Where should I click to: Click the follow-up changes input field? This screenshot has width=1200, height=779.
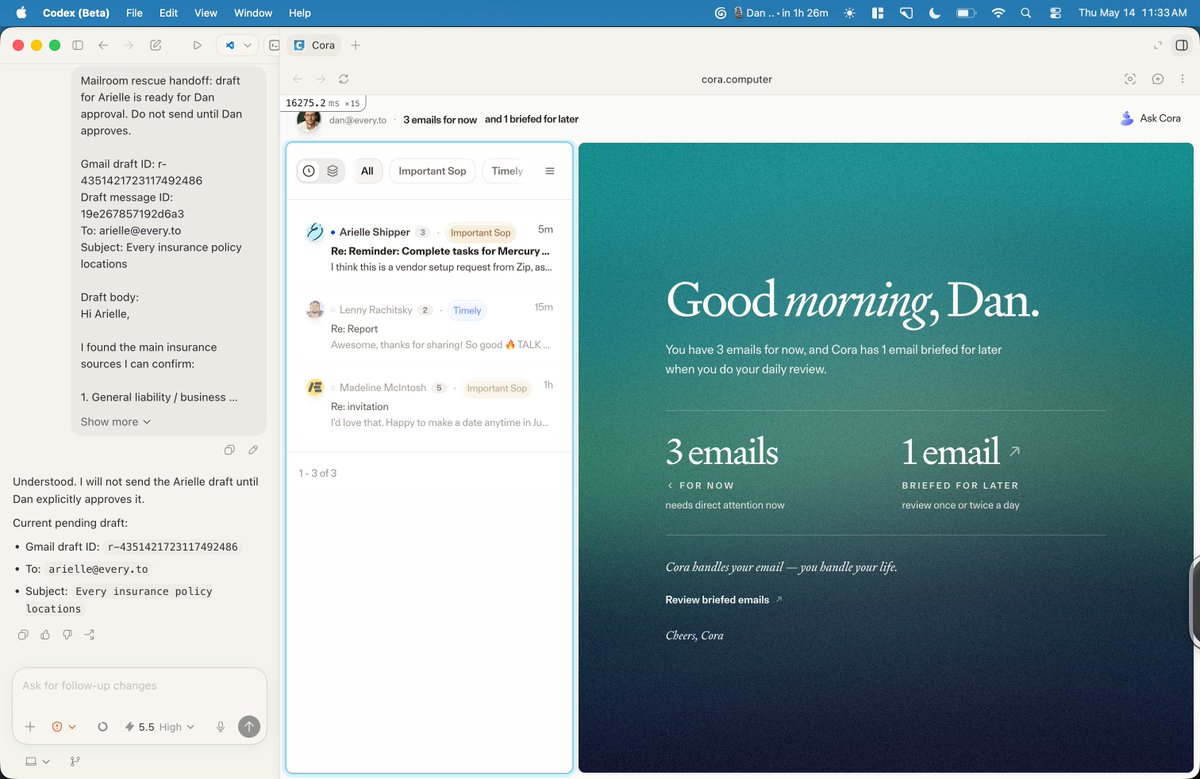139,686
